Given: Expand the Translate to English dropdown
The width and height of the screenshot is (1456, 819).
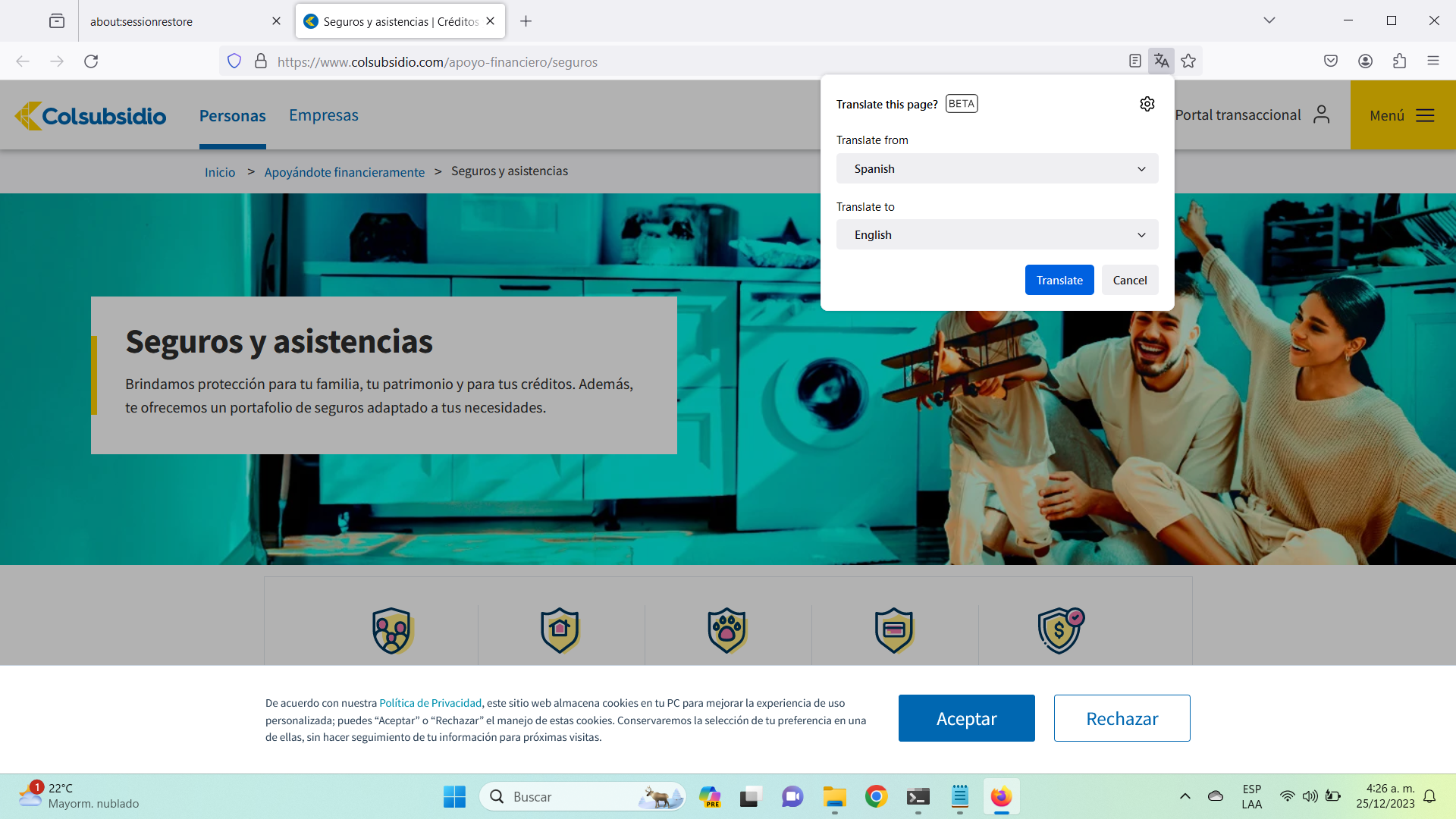Looking at the screenshot, I should point(996,235).
